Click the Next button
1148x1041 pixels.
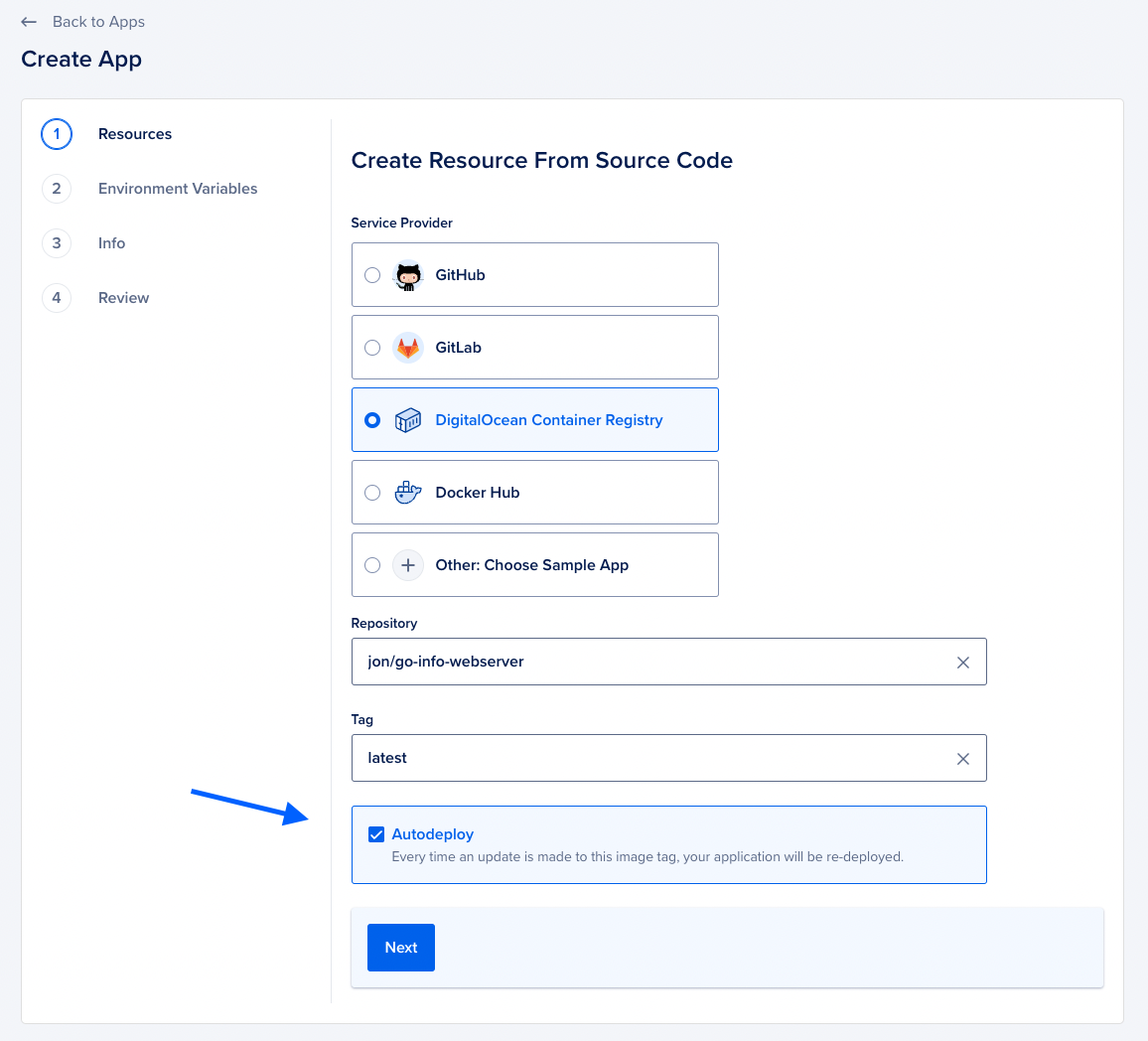(x=400, y=947)
